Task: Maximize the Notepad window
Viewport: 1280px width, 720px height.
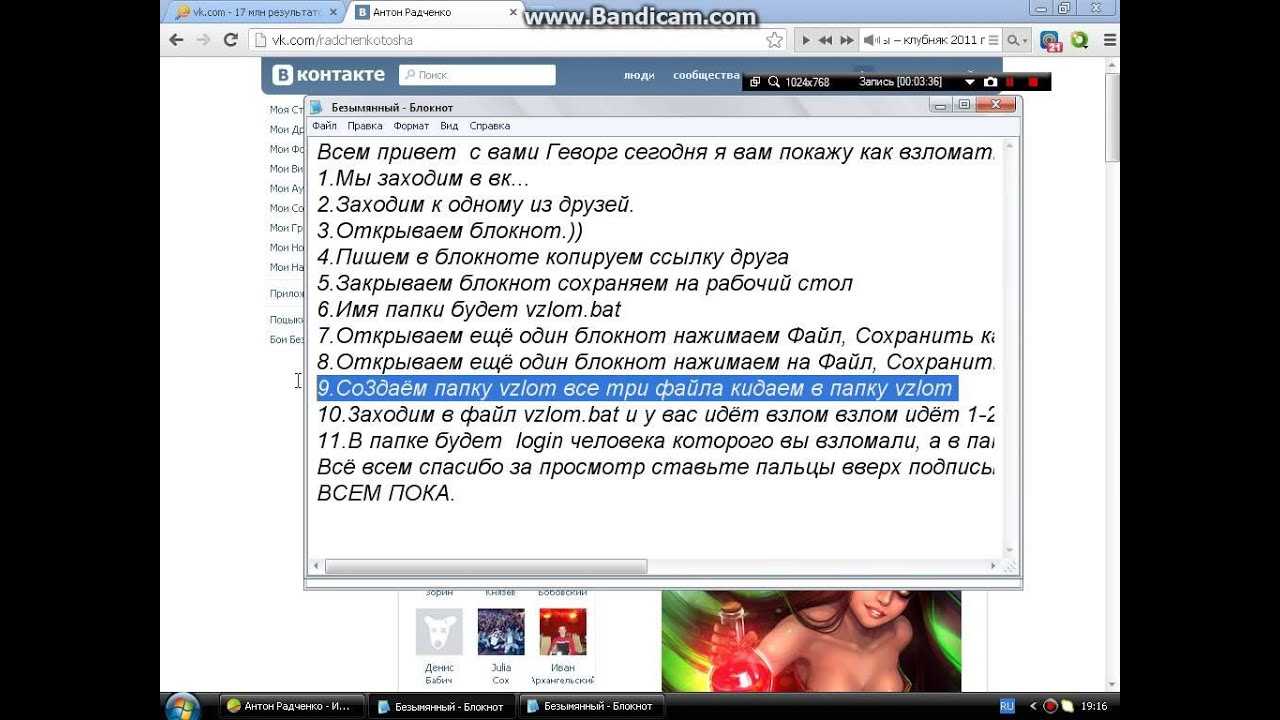Action: point(963,104)
